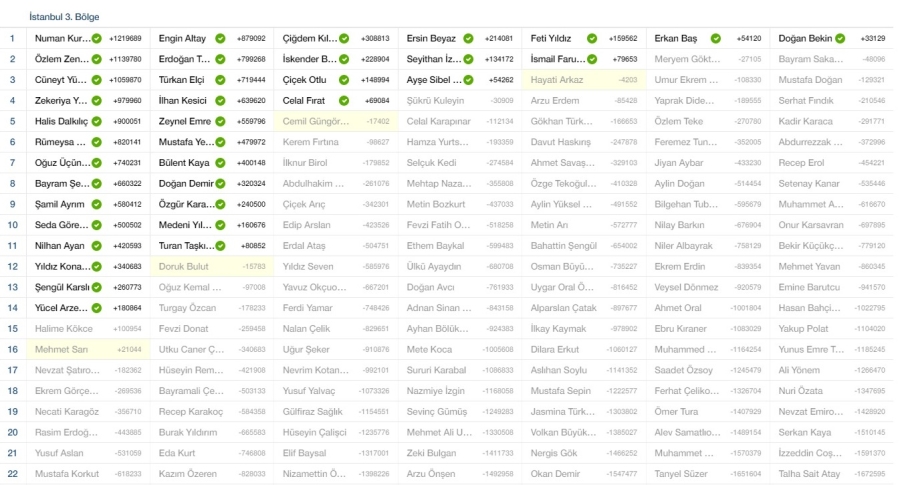Click candidate name Arzu Erdem
The height and width of the screenshot is (485, 900).
pyautogui.click(x=554, y=100)
